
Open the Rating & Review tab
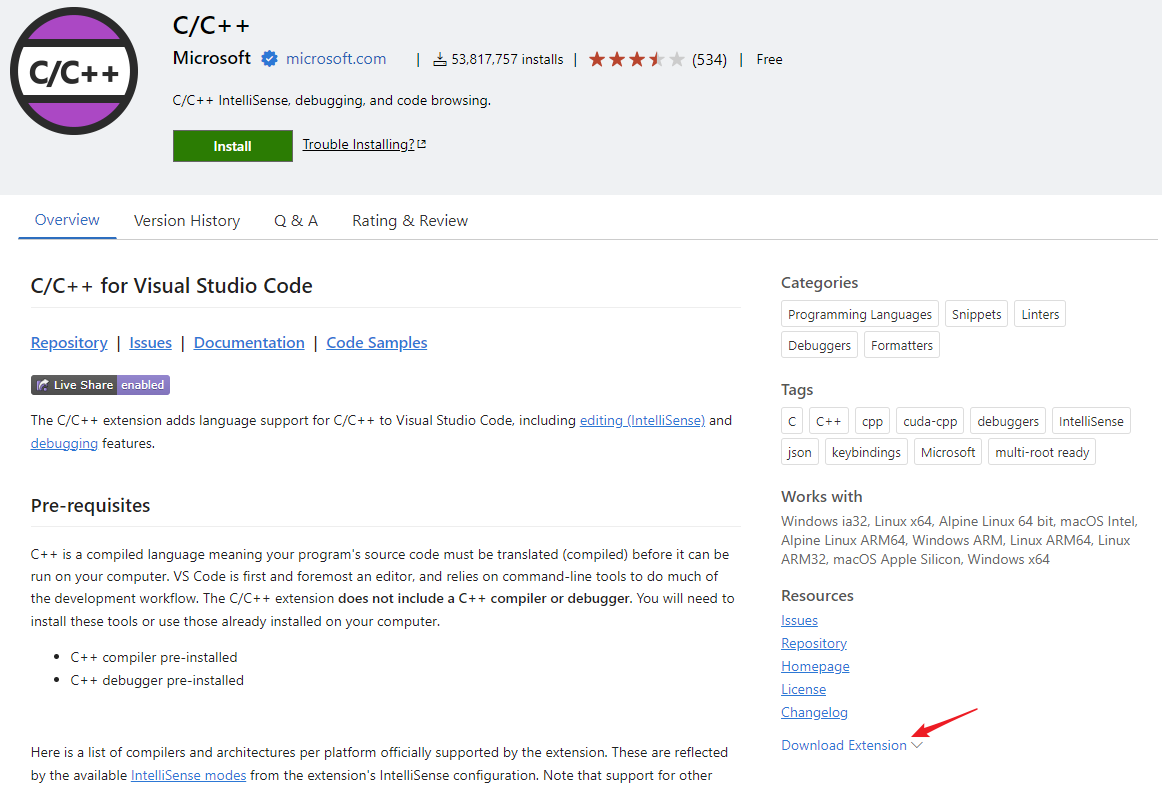(x=410, y=221)
